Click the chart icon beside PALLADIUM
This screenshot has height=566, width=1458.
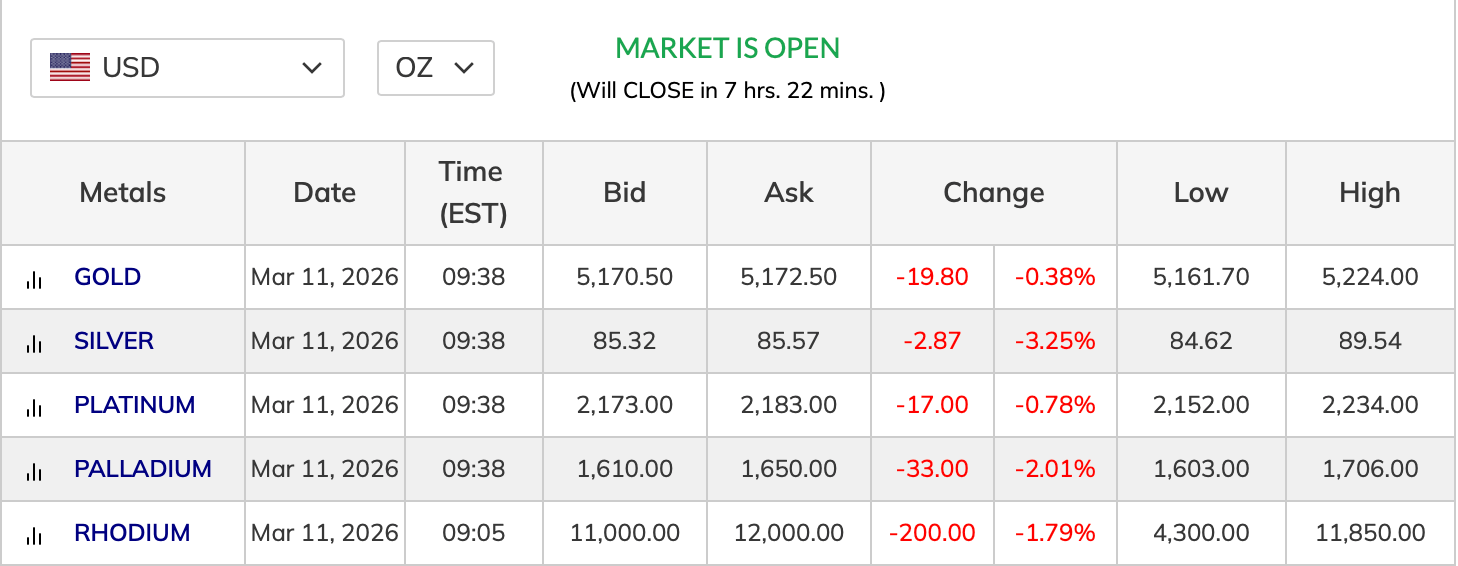click(x=35, y=472)
